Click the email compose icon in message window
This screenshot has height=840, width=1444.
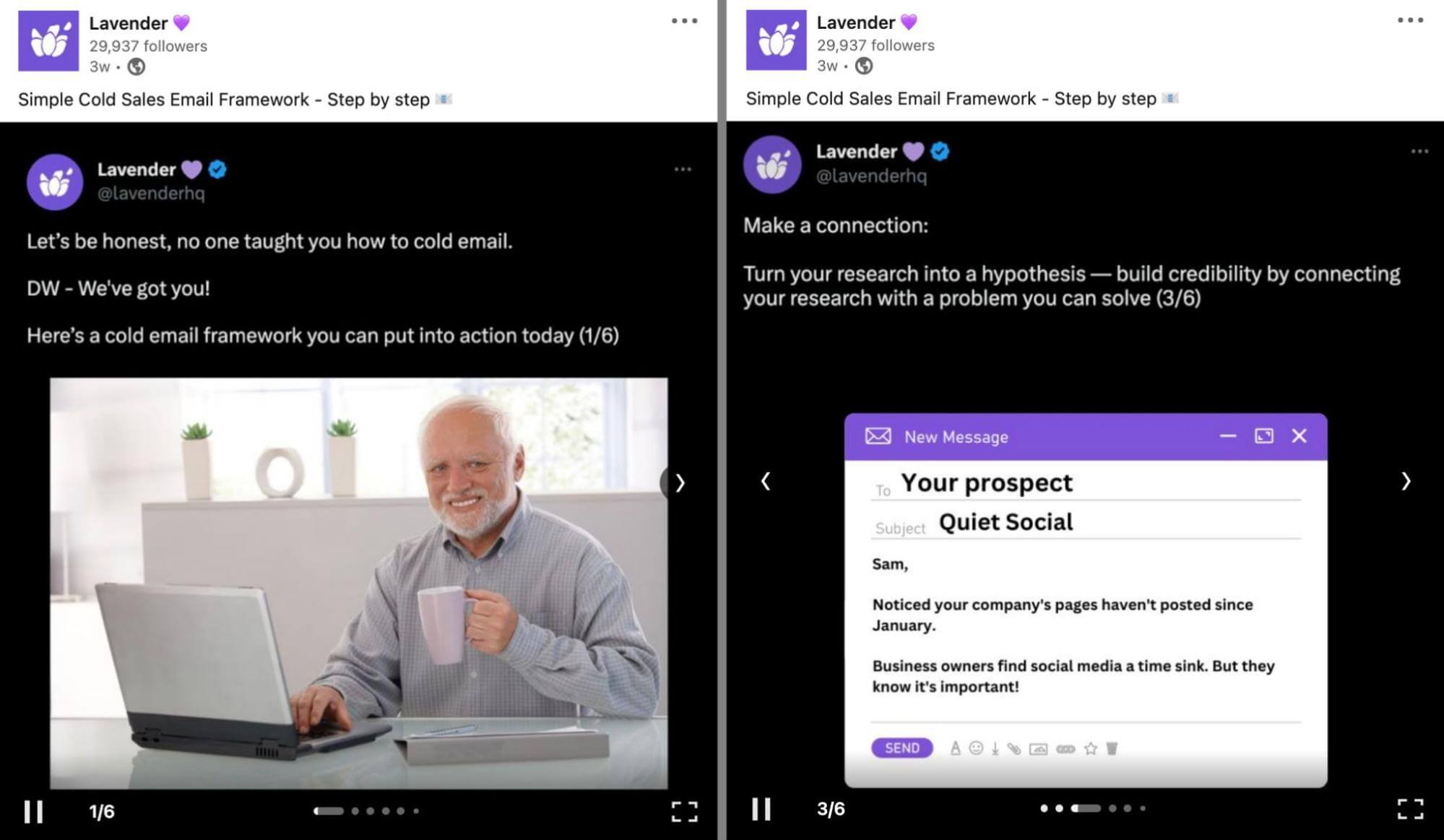(877, 436)
